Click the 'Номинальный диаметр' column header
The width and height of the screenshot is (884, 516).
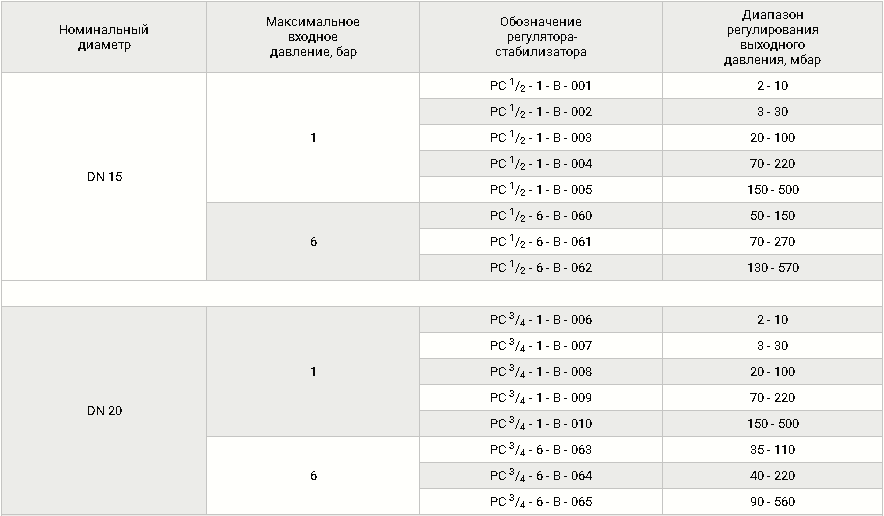point(104,37)
